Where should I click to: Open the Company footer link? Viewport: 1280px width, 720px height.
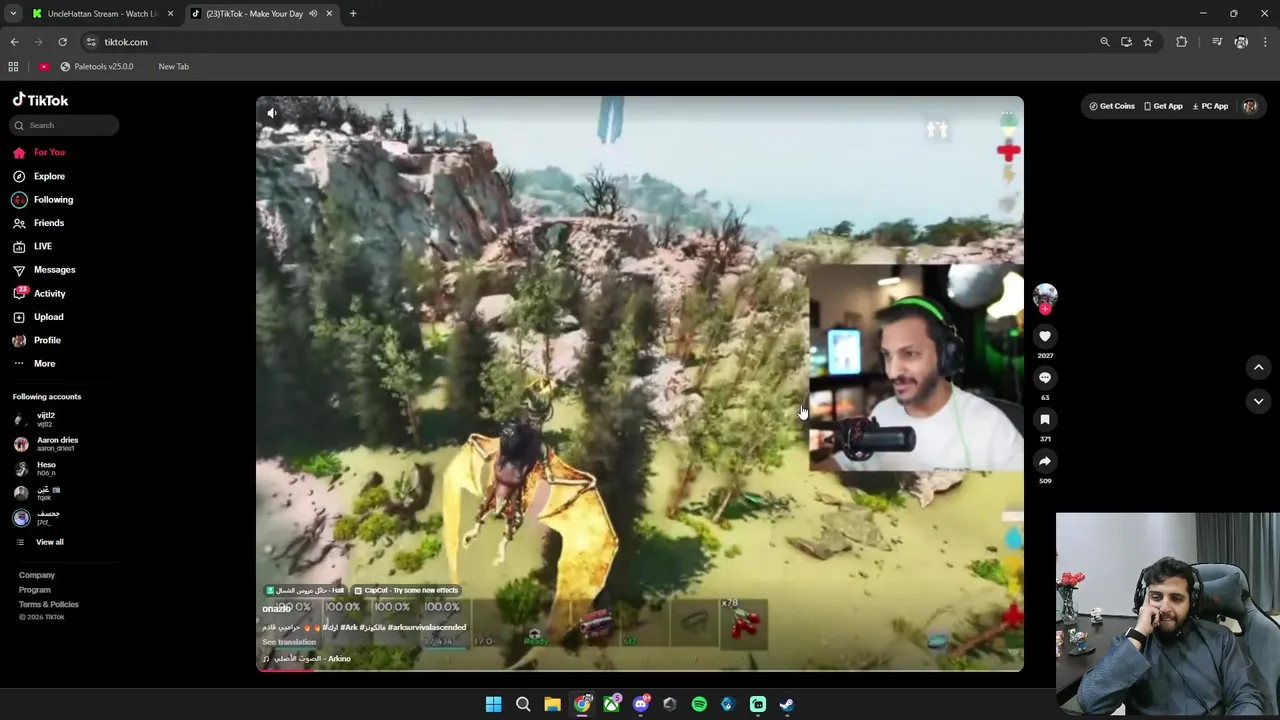[37, 575]
